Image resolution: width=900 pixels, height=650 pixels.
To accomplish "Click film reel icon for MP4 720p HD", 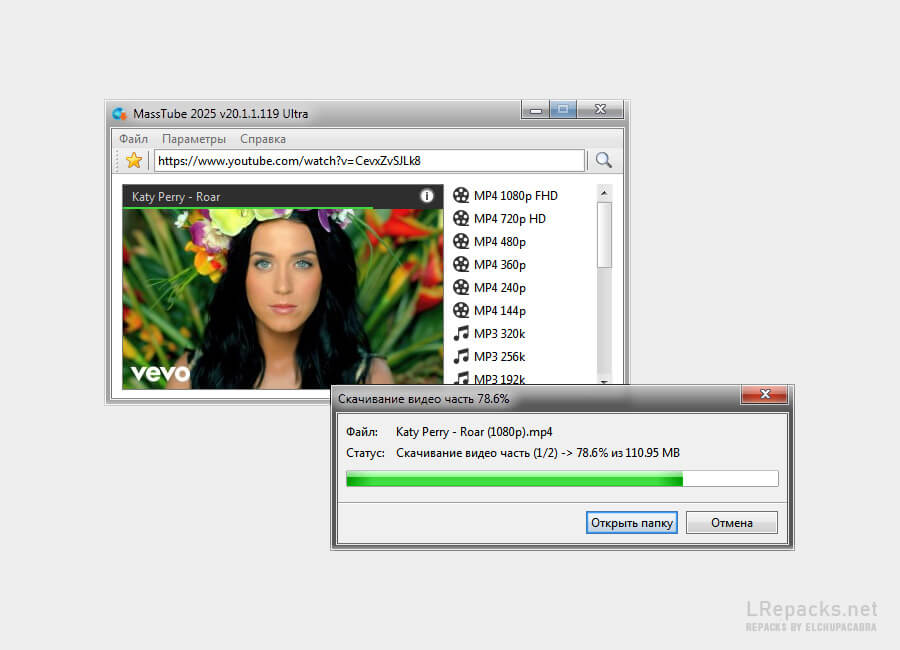I will pyautogui.click(x=461, y=218).
